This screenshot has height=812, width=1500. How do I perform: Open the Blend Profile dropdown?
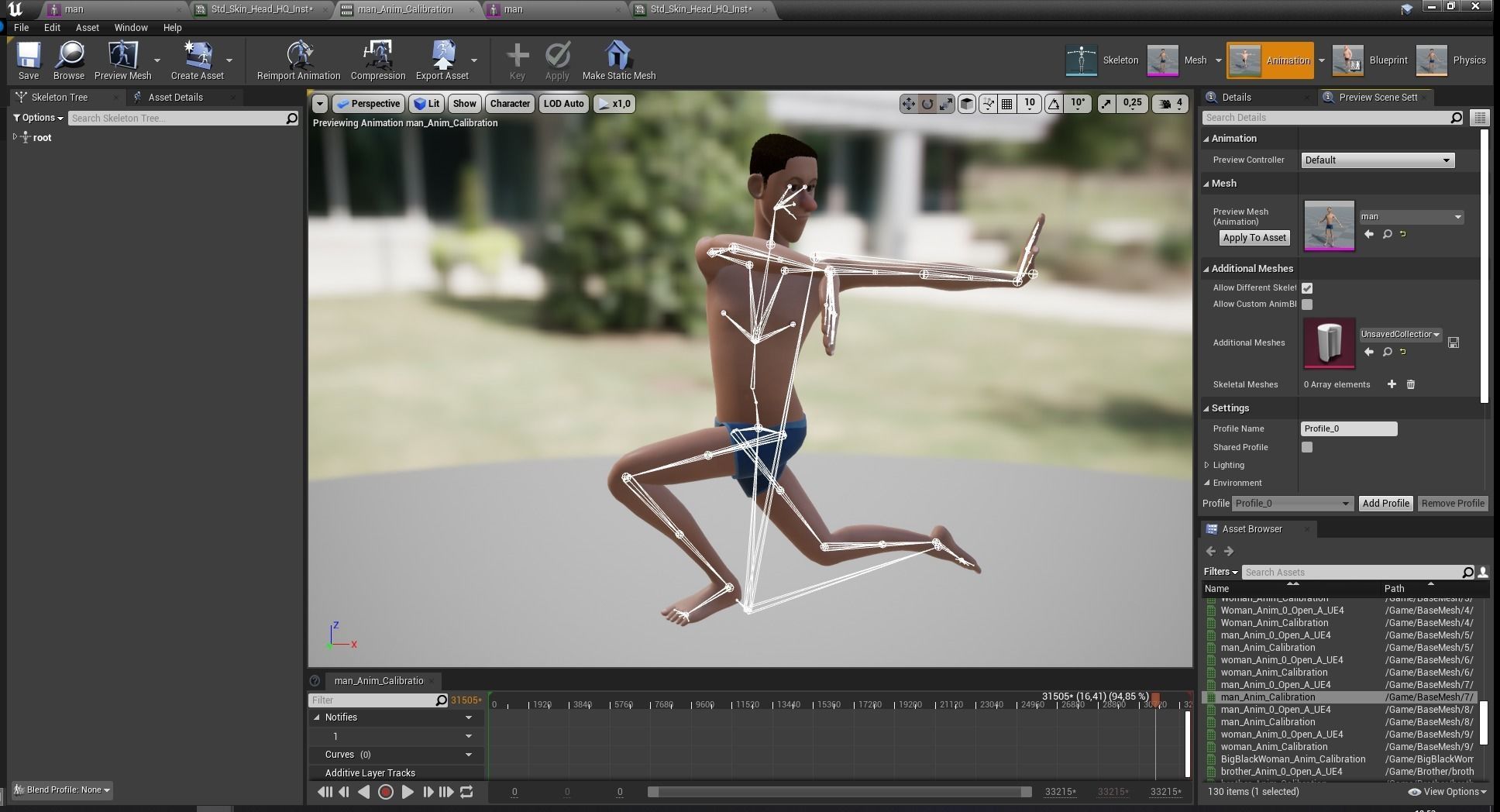coord(62,790)
